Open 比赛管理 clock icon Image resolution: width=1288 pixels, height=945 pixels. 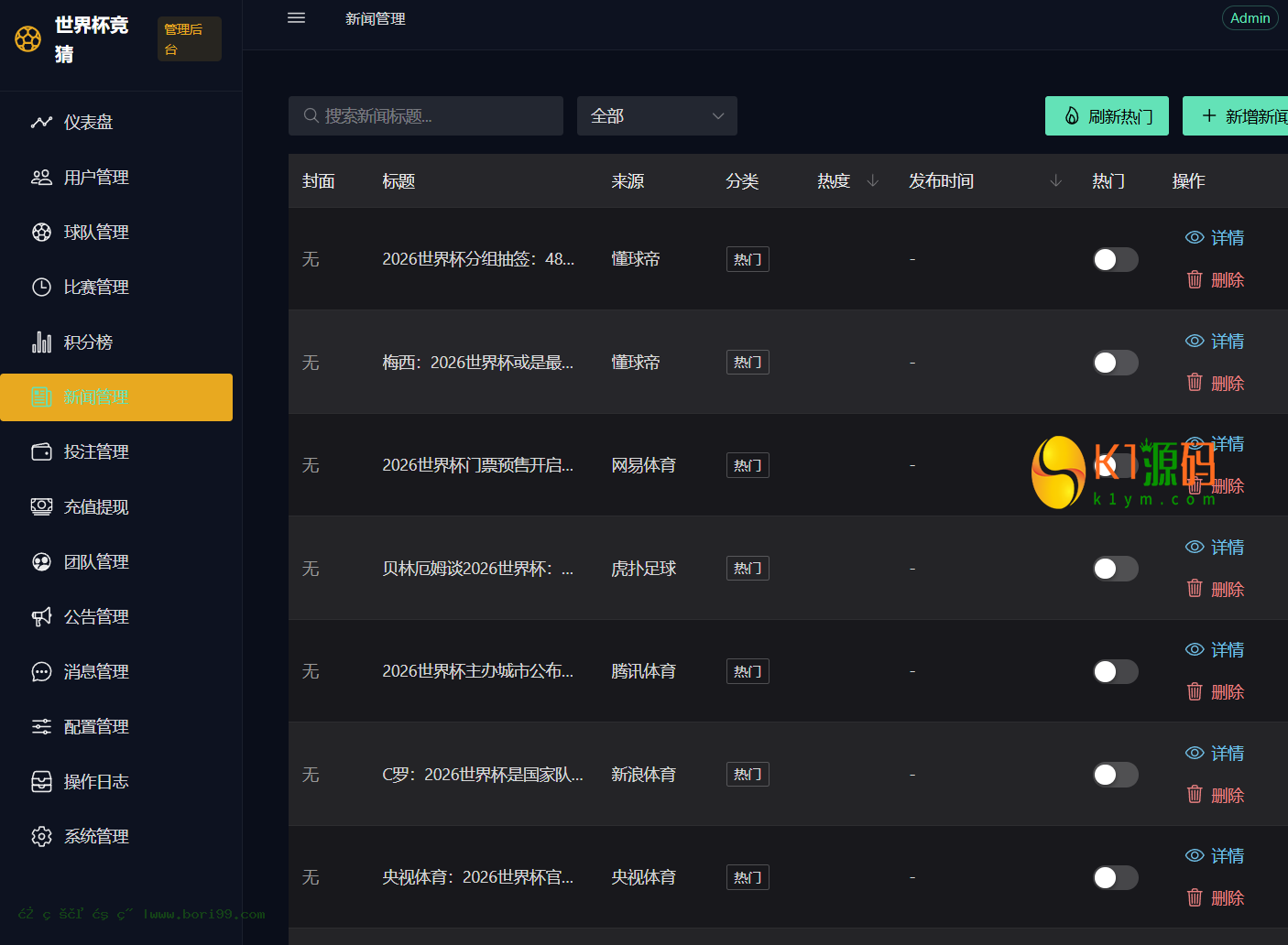(x=41, y=287)
